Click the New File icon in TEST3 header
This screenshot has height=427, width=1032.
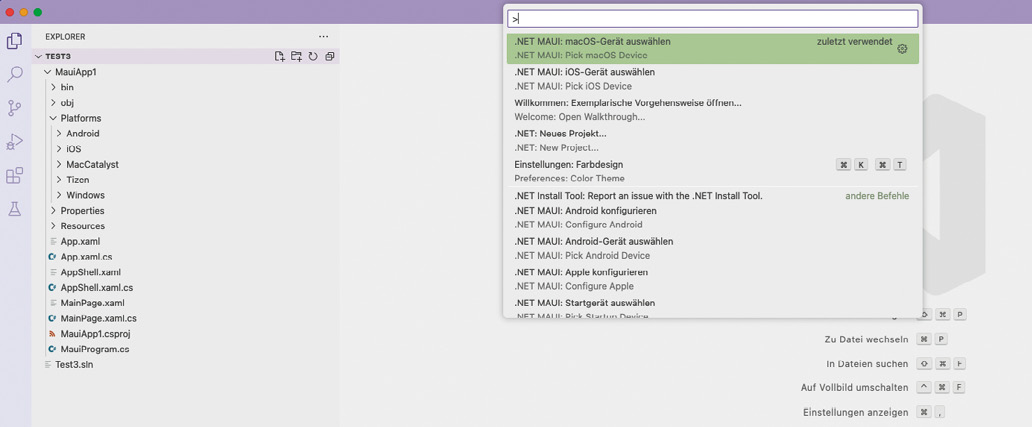click(280, 57)
